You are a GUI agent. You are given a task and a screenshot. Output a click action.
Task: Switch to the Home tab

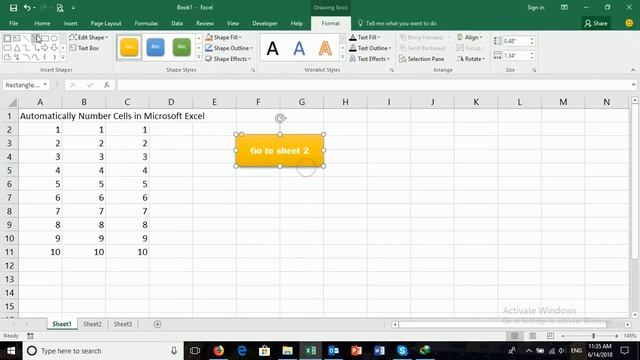pos(42,24)
